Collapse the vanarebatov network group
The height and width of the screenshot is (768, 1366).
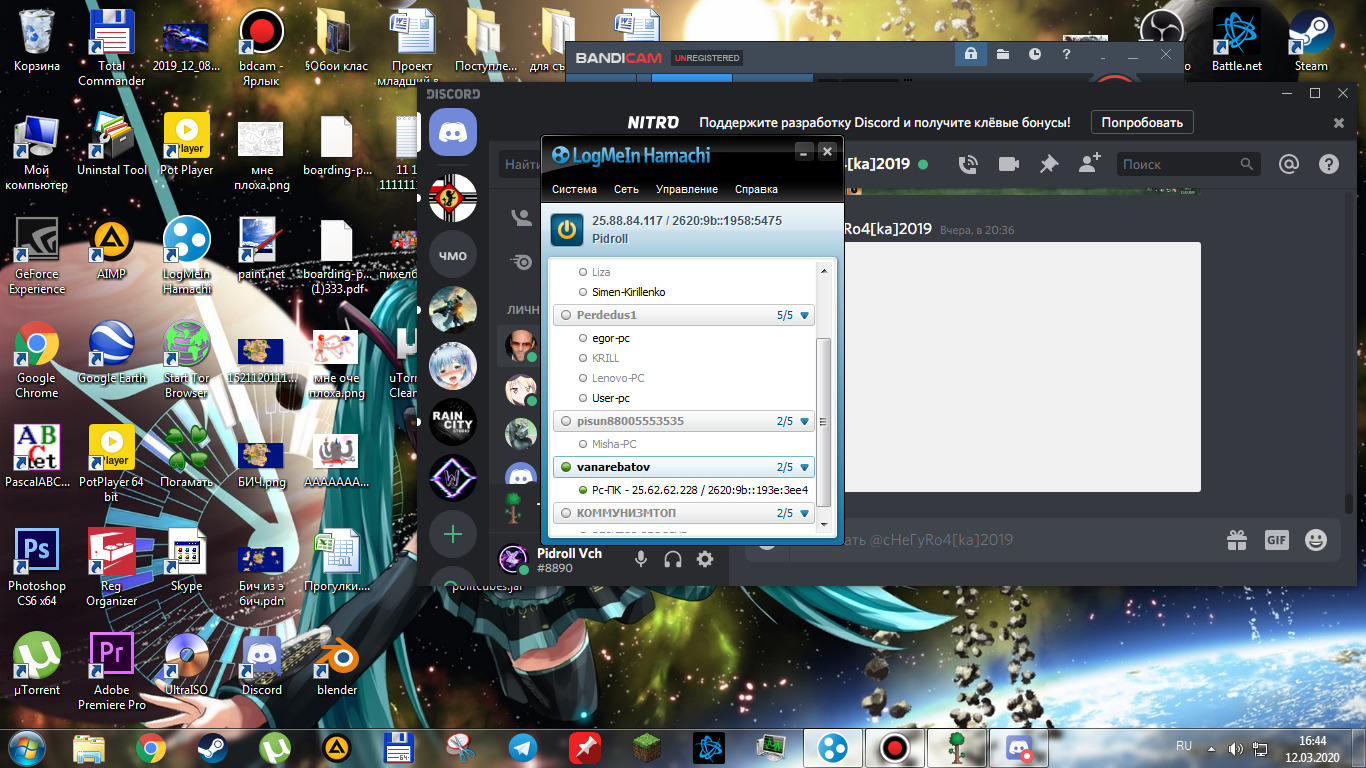pyautogui.click(x=805, y=467)
